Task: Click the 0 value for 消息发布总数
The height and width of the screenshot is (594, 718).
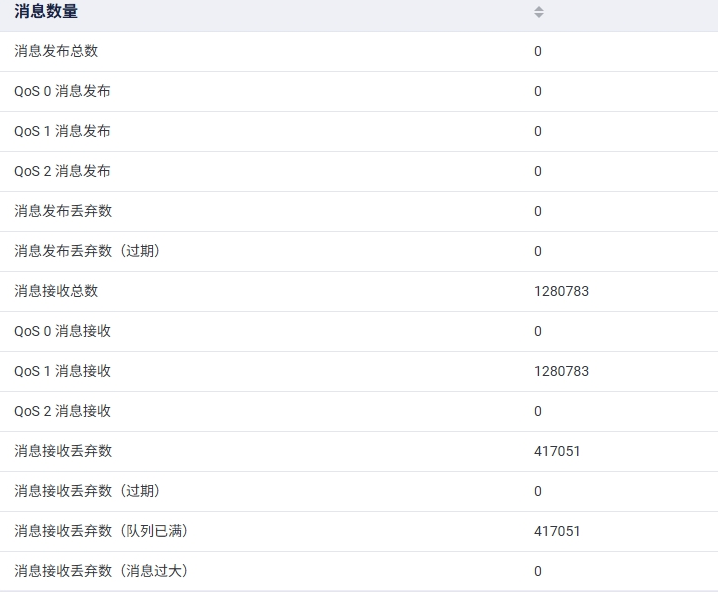Action: click(538, 51)
